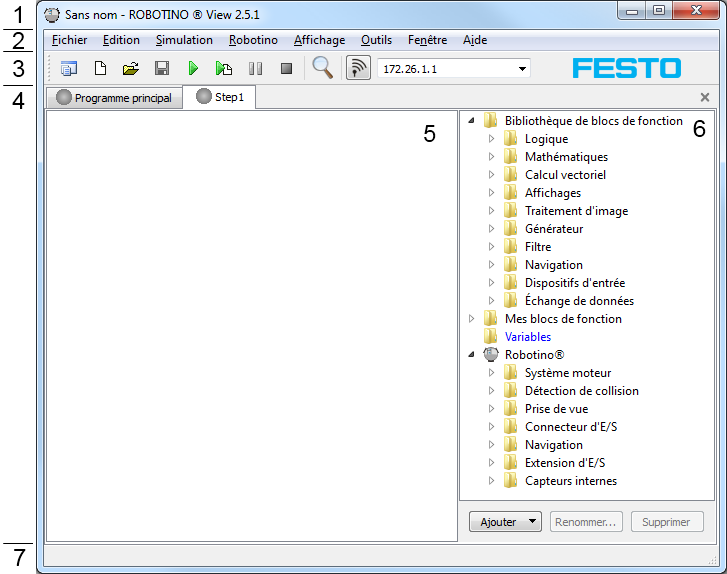This screenshot has height=574, width=727.
Task: Collapse Bibliothèque de blocs de fonction tree
Action: coord(472,121)
